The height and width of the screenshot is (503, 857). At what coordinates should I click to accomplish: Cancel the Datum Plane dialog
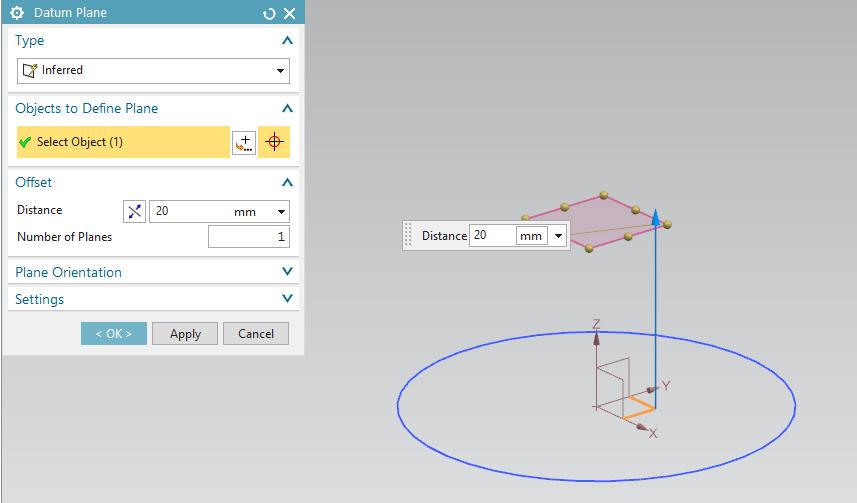[x=256, y=334]
